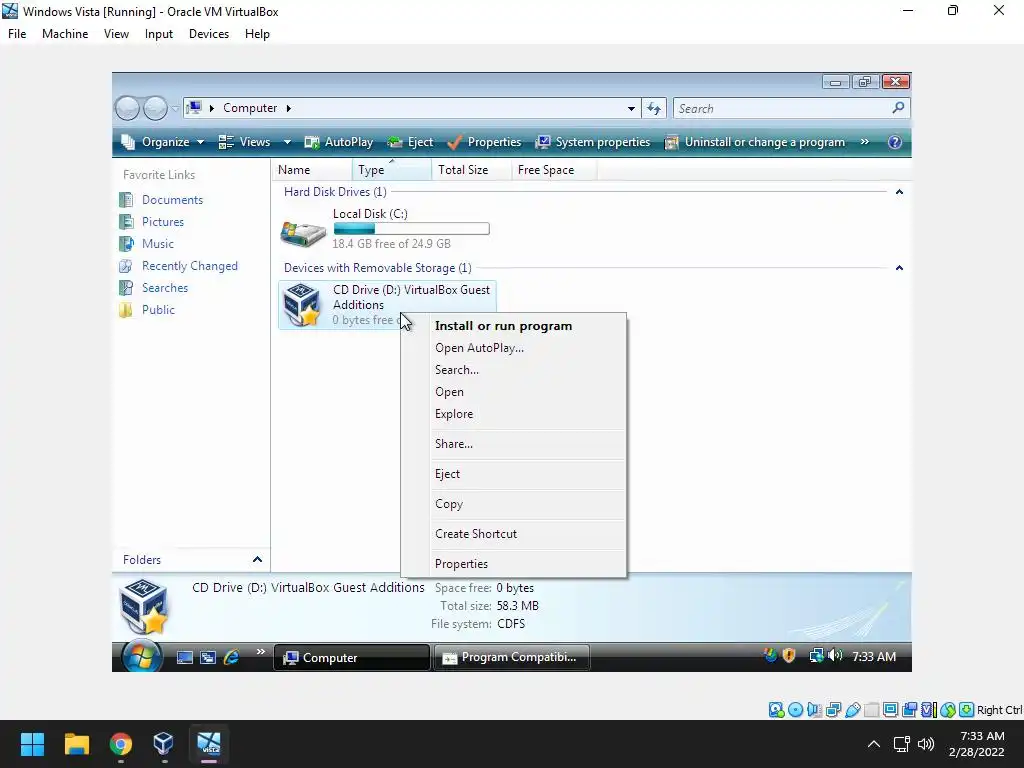The height and width of the screenshot is (768, 1024).
Task: Launch Internet Explorer from quick launch
Action: click(231, 658)
